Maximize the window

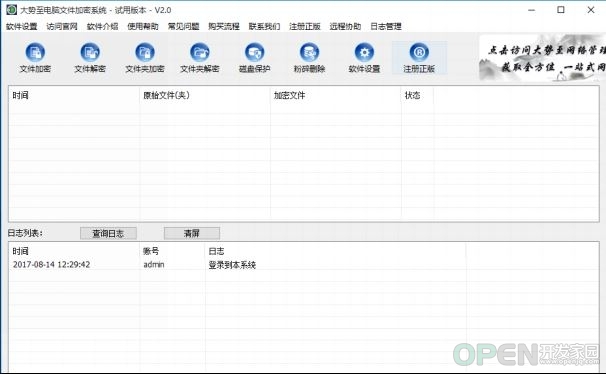561,10
